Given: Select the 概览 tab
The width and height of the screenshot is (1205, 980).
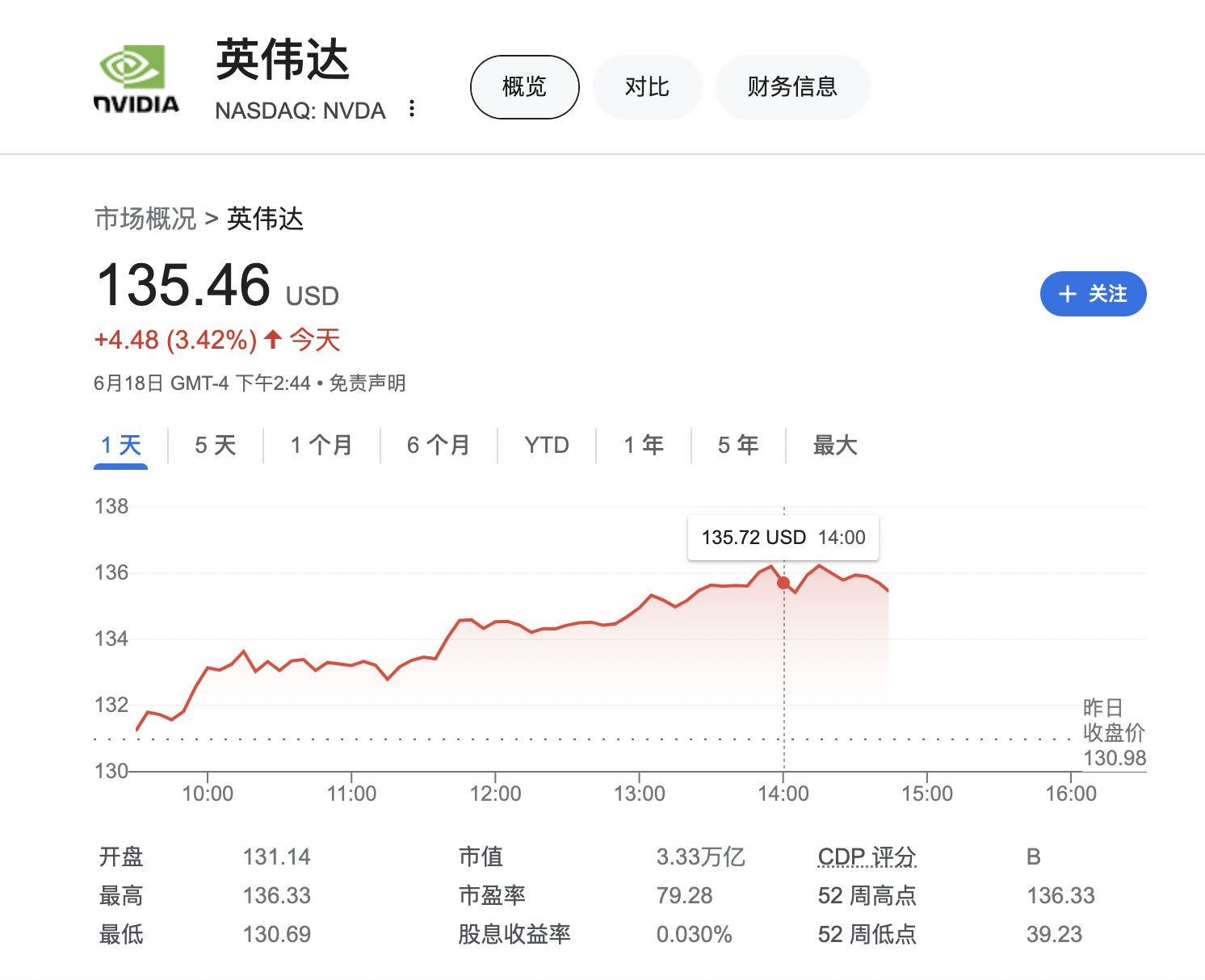Looking at the screenshot, I should tap(524, 87).
